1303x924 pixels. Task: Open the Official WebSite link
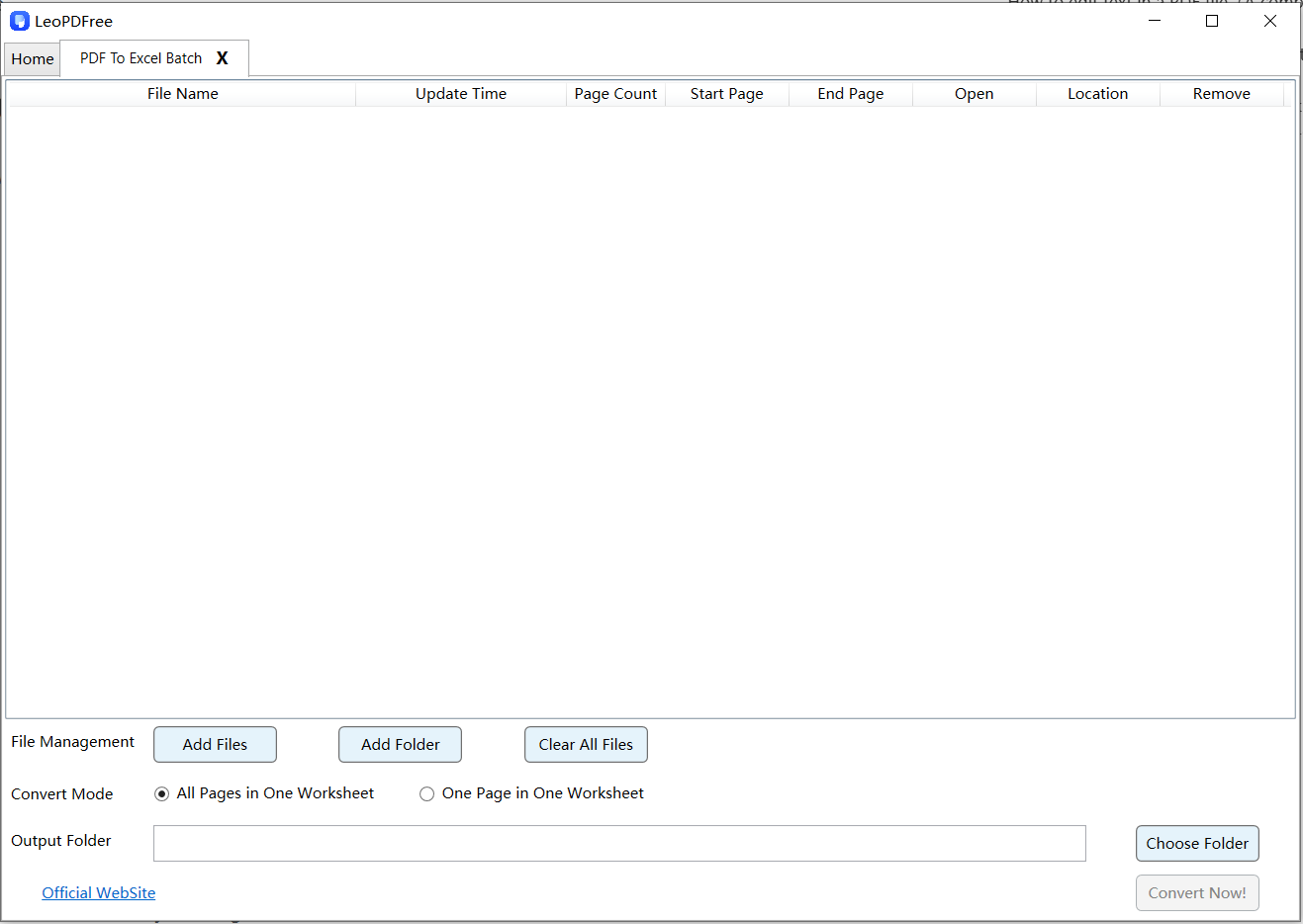tap(98, 892)
